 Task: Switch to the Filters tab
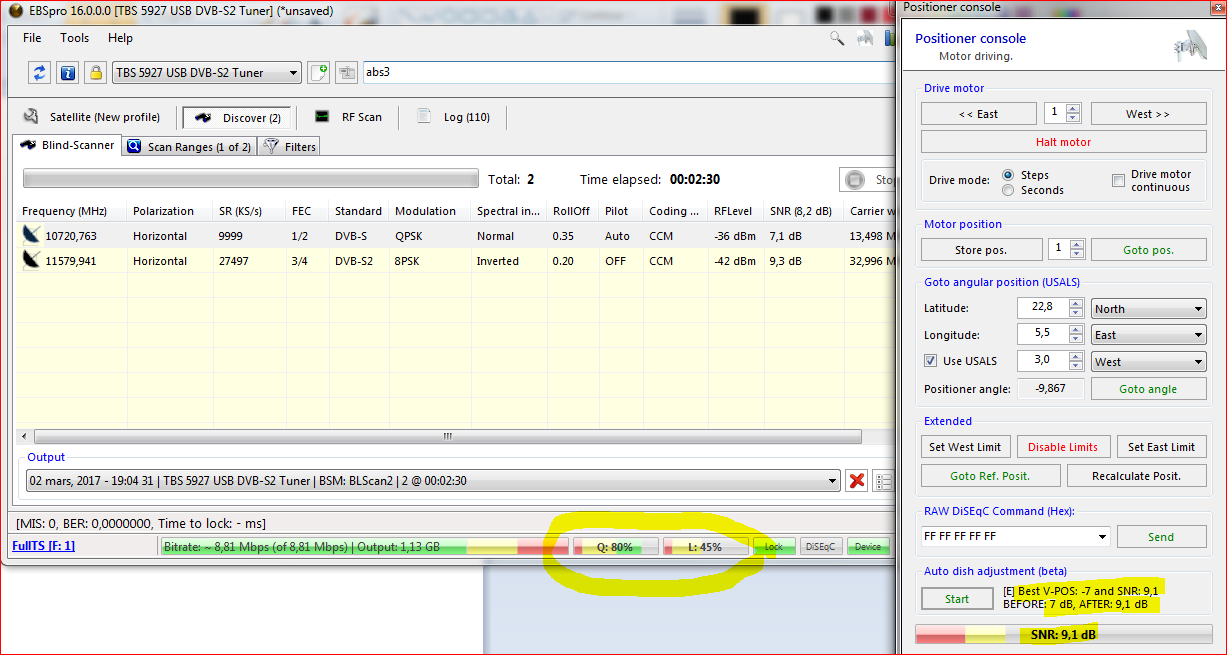[x=289, y=147]
